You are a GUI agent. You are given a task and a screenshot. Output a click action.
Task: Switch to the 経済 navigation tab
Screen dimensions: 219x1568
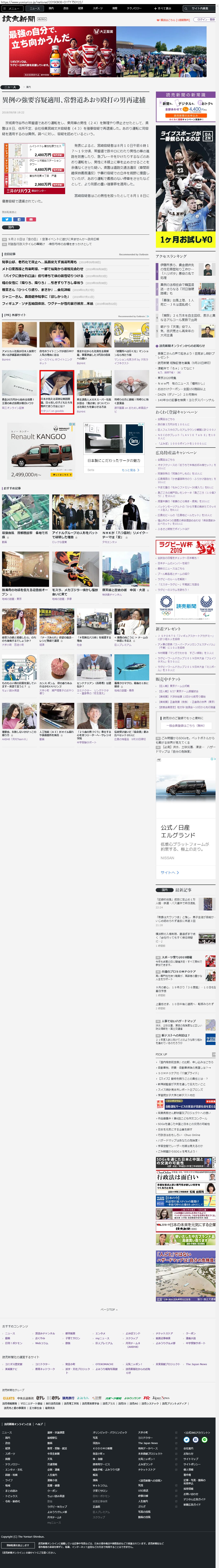[81, 9]
